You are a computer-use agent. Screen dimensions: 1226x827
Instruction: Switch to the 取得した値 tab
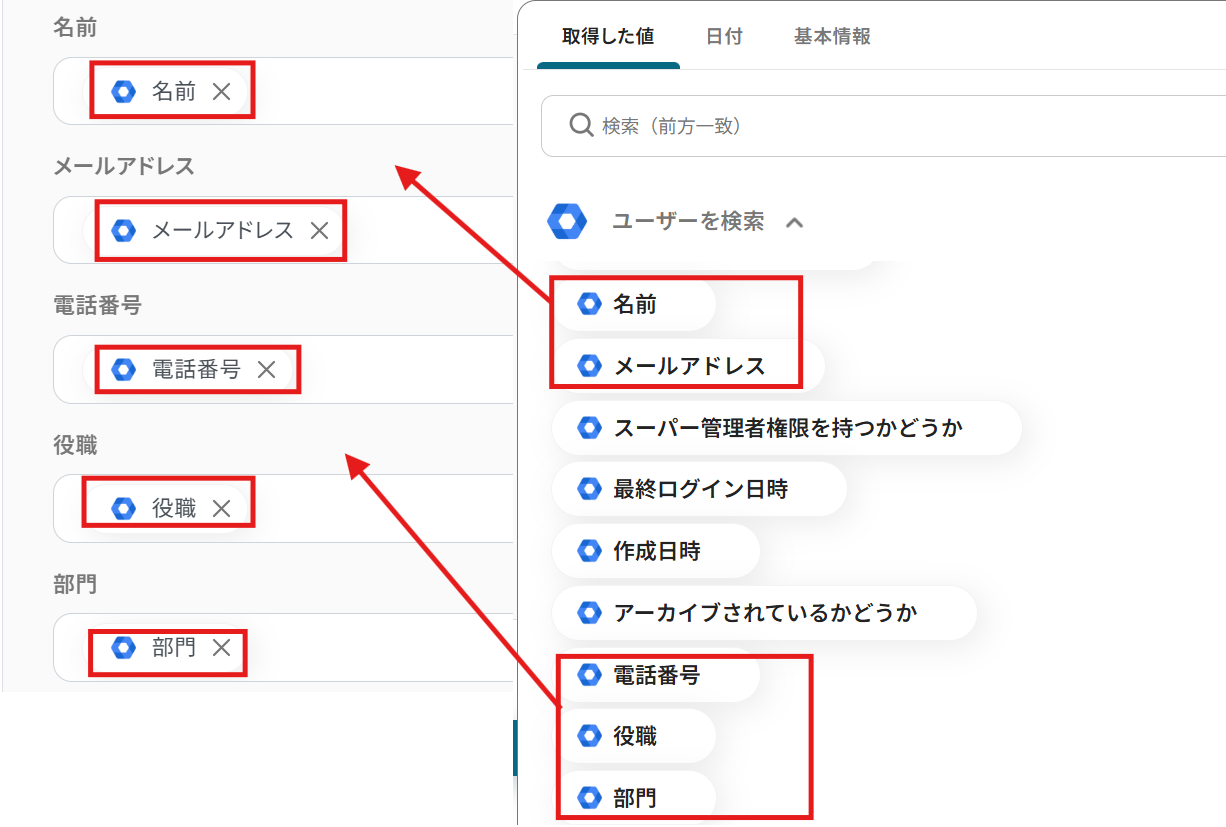pyautogui.click(x=608, y=37)
